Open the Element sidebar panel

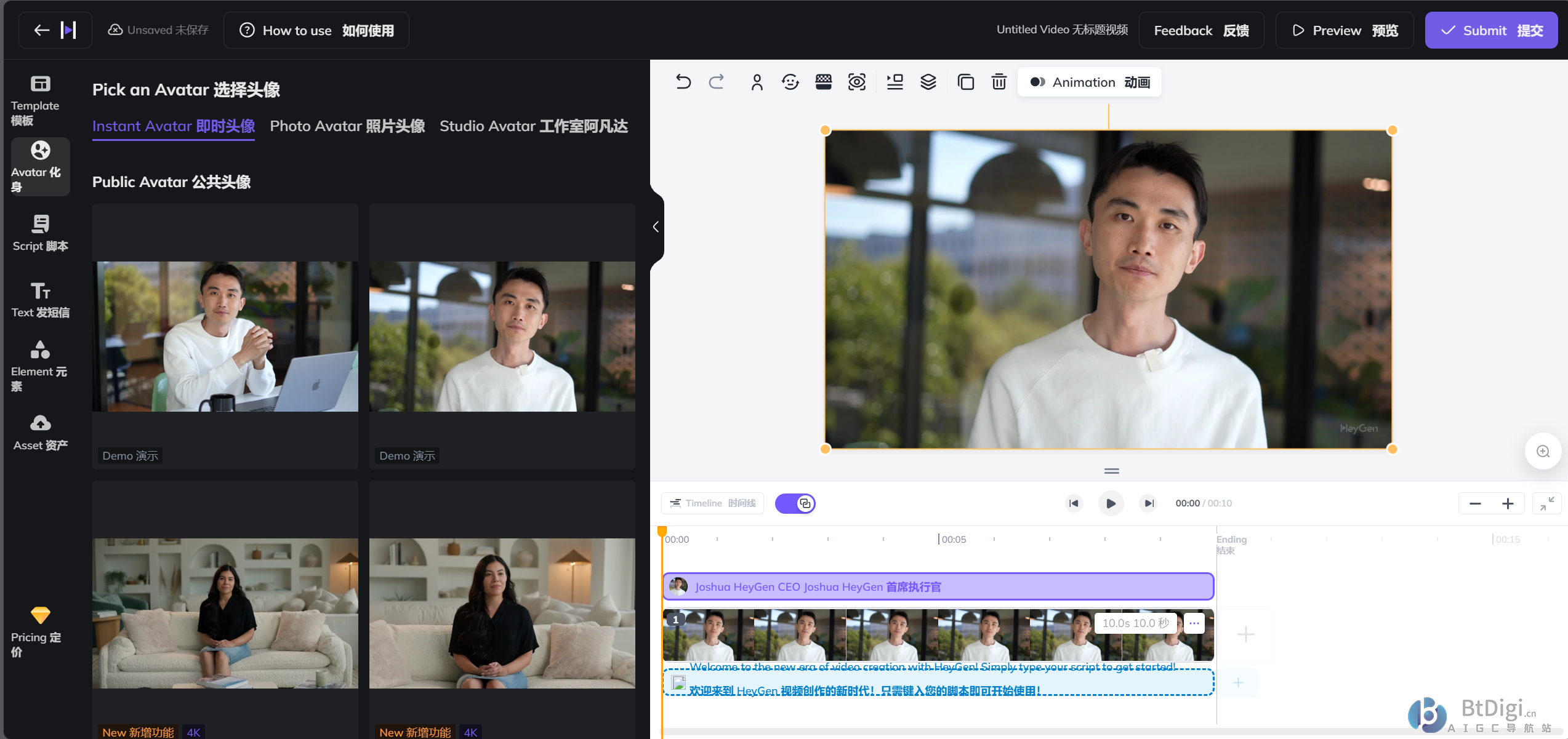pyautogui.click(x=40, y=366)
